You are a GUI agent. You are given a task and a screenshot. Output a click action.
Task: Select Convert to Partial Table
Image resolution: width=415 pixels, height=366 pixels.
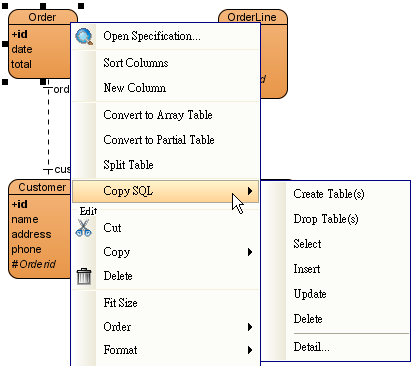pos(166,140)
